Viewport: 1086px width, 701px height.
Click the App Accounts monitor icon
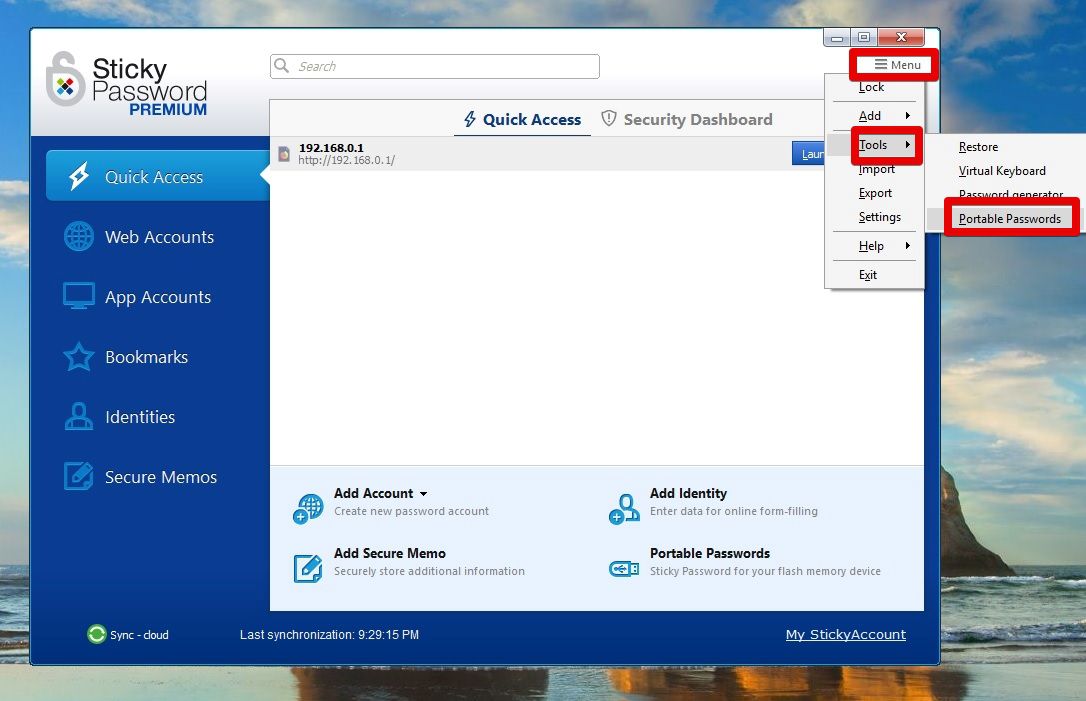(79, 296)
